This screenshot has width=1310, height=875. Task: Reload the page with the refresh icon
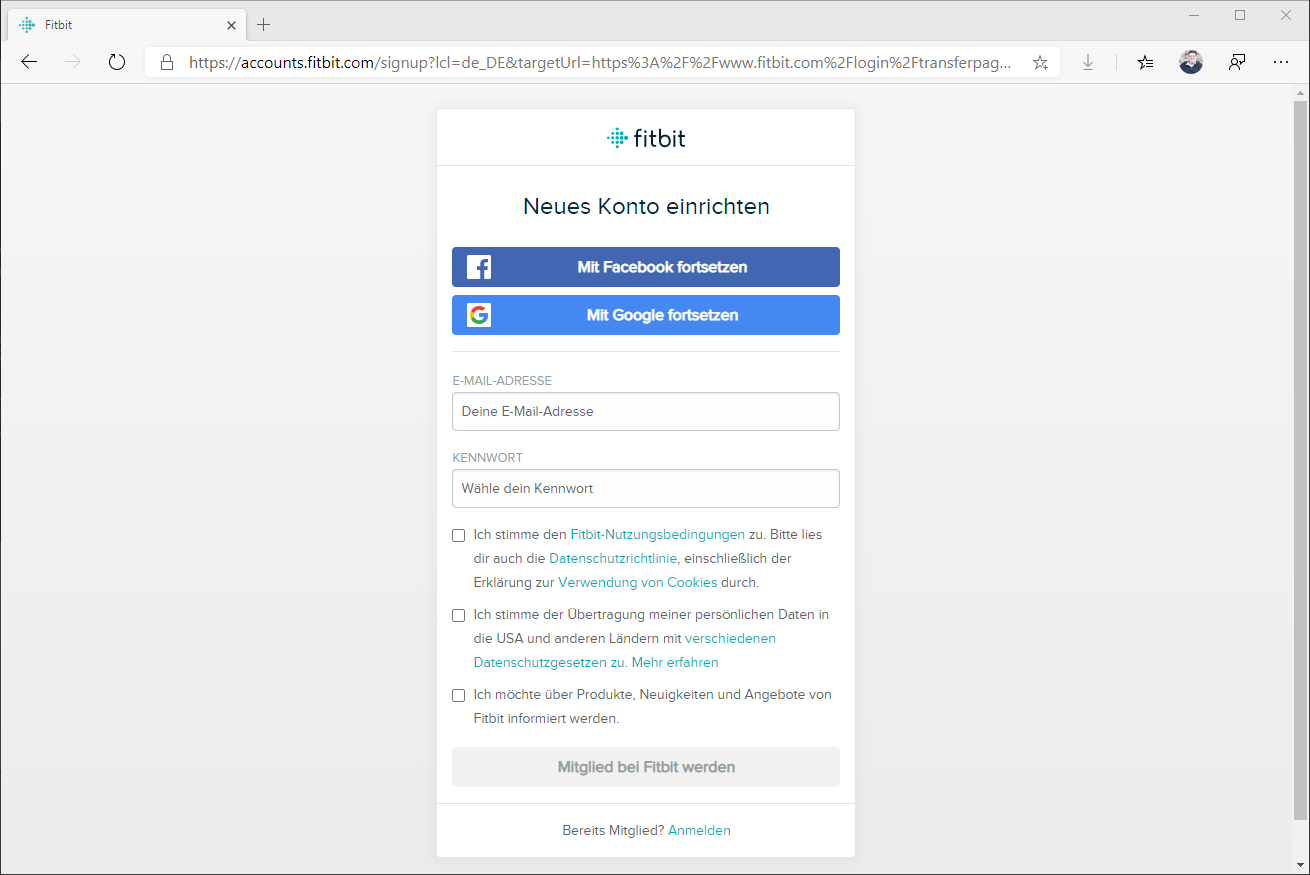117,62
